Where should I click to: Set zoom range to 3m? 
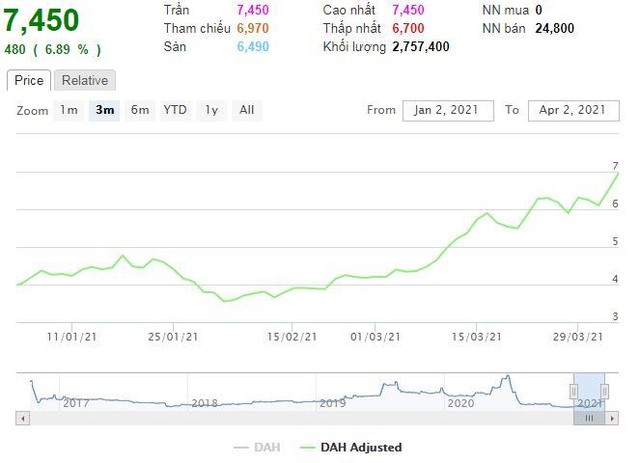(x=103, y=110)
